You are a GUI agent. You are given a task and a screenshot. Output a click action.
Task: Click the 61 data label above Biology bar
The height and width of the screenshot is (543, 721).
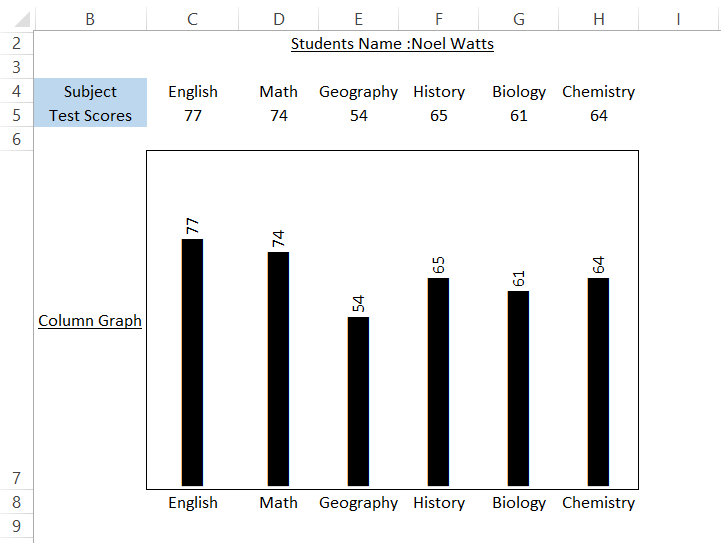point(519,278)
